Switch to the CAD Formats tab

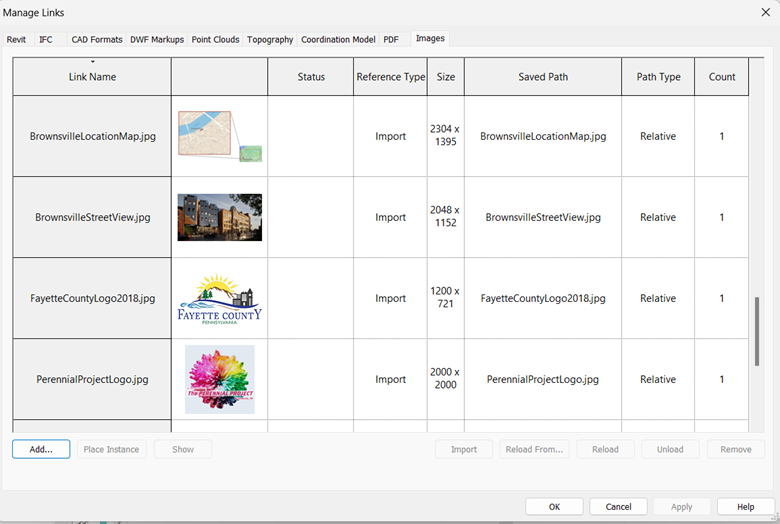[x=97, y=39]
